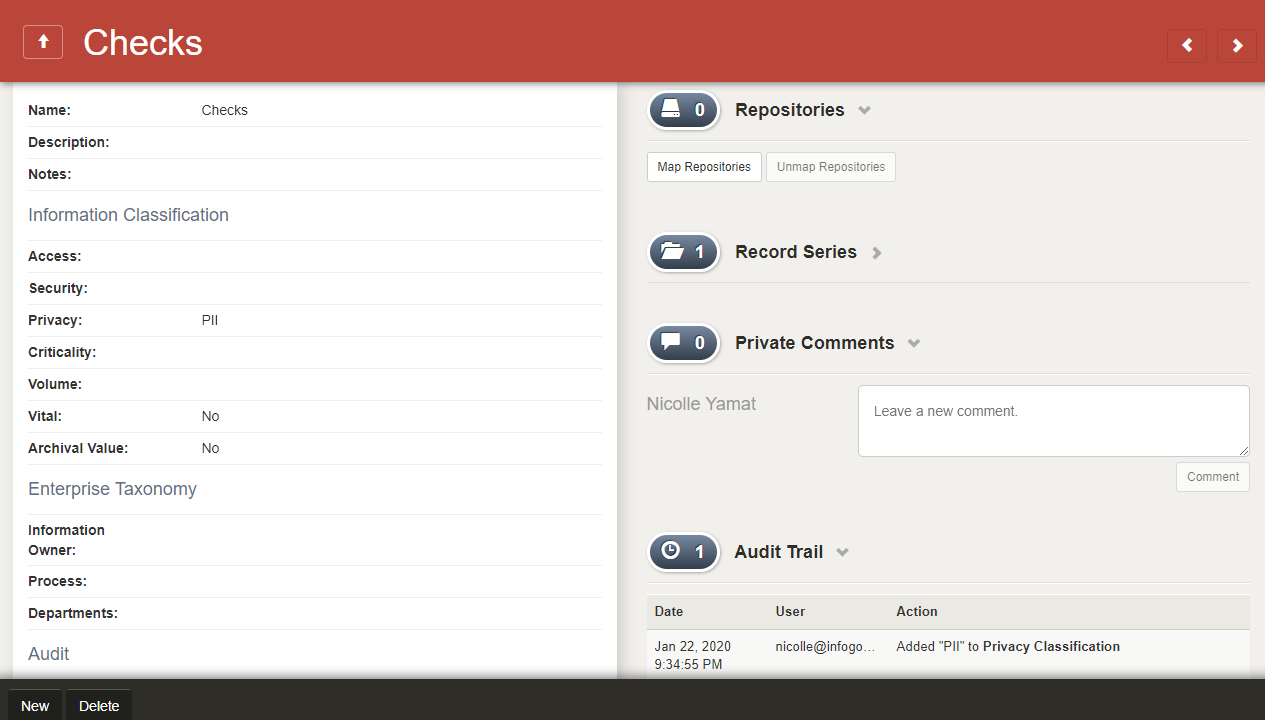Go to next record arrow
This screenshot has height=720, width=1265.
[1237, 45]
